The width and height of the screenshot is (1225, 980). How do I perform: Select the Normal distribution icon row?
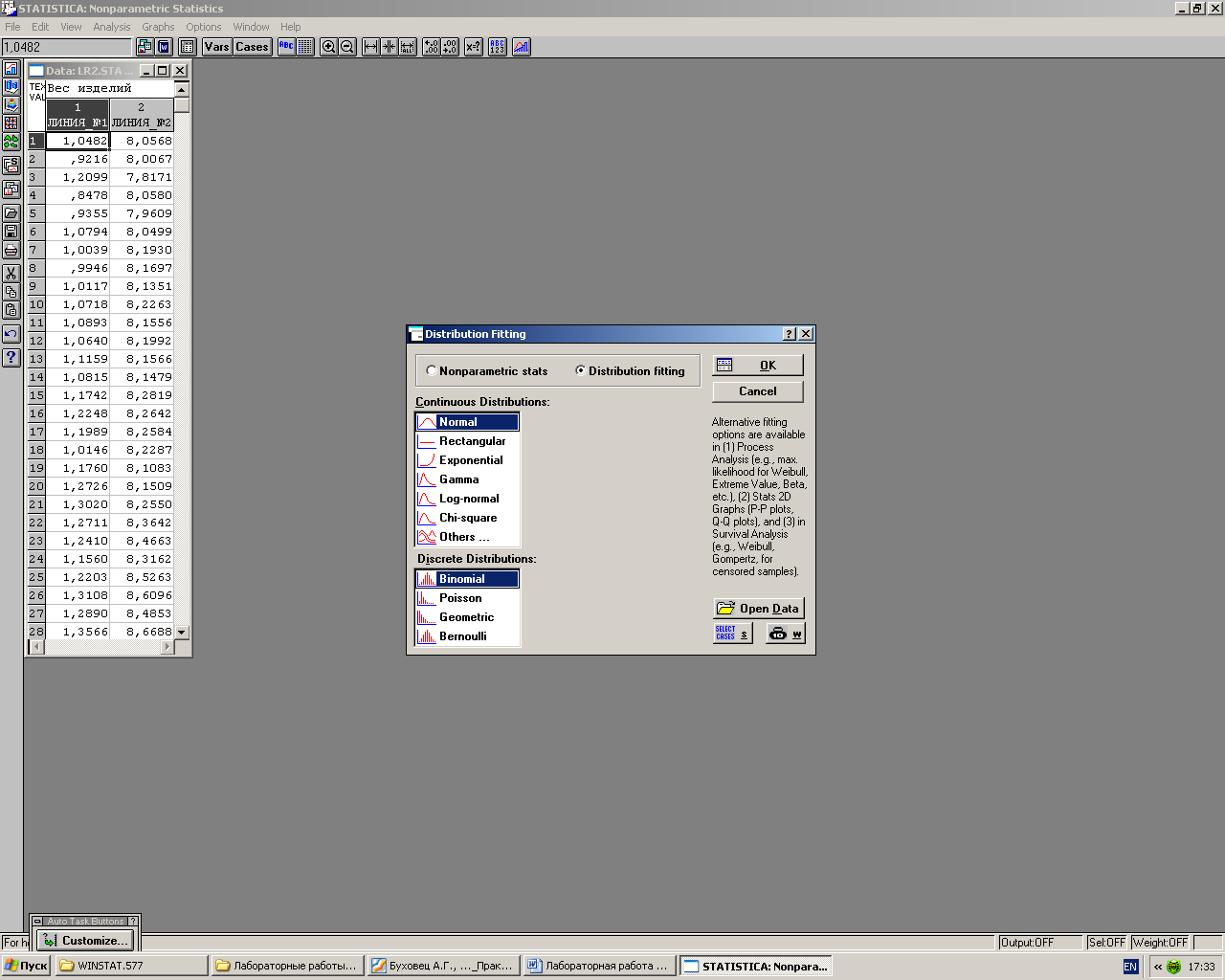[467, 422]
